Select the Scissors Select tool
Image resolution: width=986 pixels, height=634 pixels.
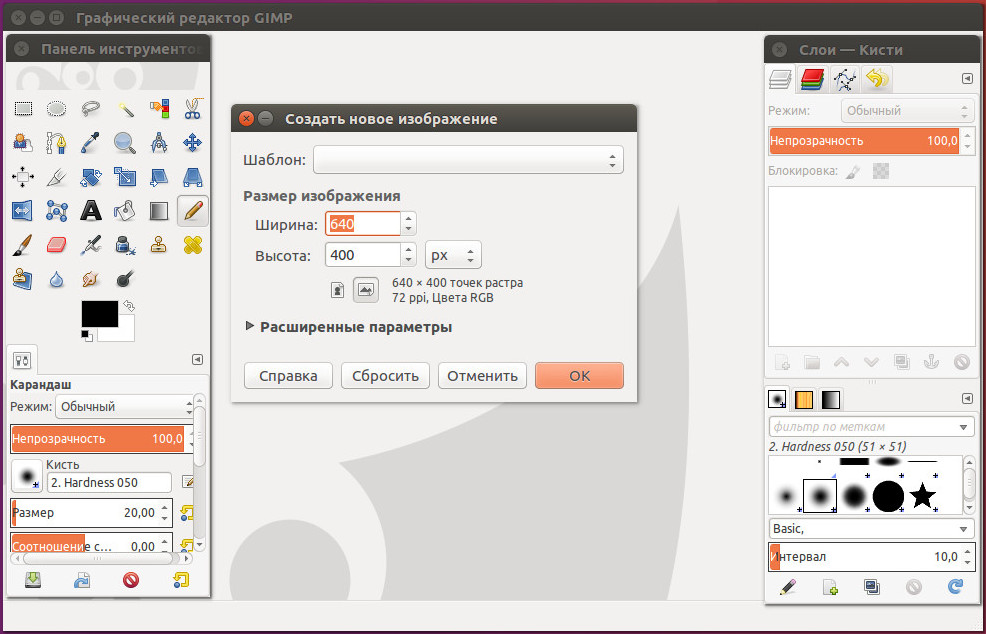(x=192, y=109)
